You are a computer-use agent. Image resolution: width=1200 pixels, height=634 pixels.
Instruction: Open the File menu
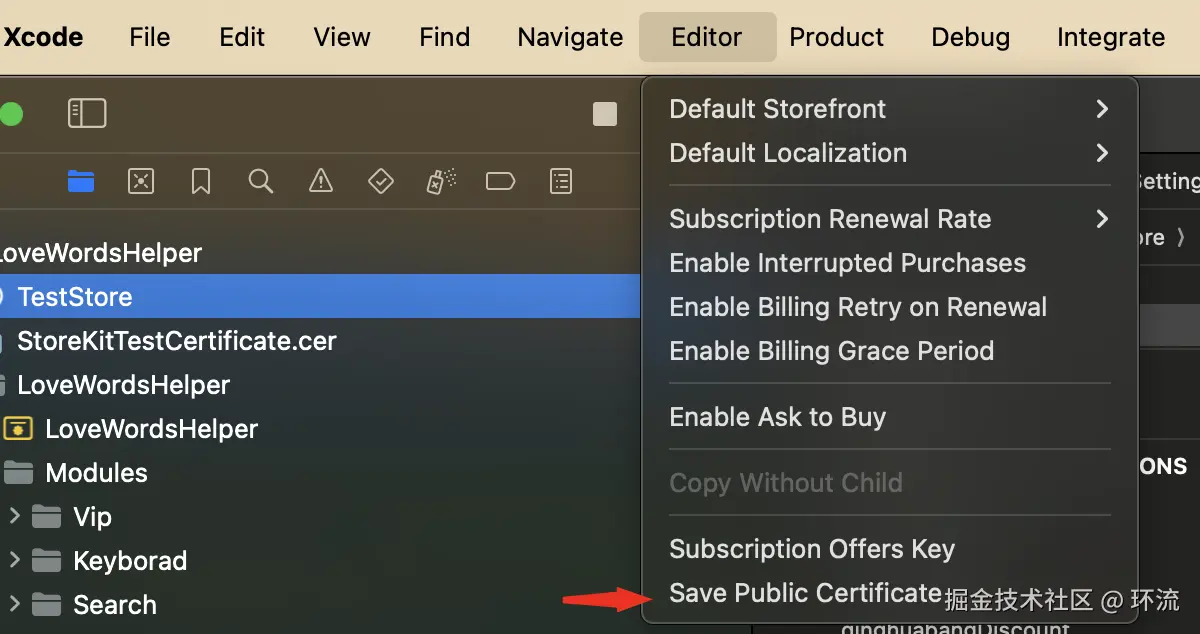point(150,37)
